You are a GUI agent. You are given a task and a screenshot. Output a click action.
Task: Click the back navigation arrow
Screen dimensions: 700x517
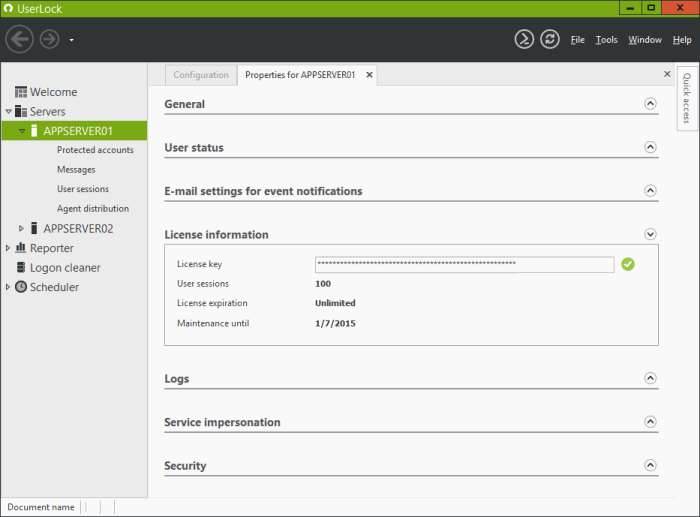19,39
